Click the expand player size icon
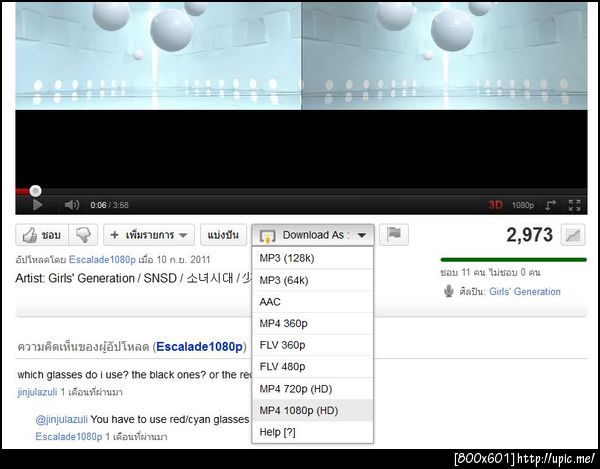This screenshot has height=469, width=600. [x=550, y=205]
